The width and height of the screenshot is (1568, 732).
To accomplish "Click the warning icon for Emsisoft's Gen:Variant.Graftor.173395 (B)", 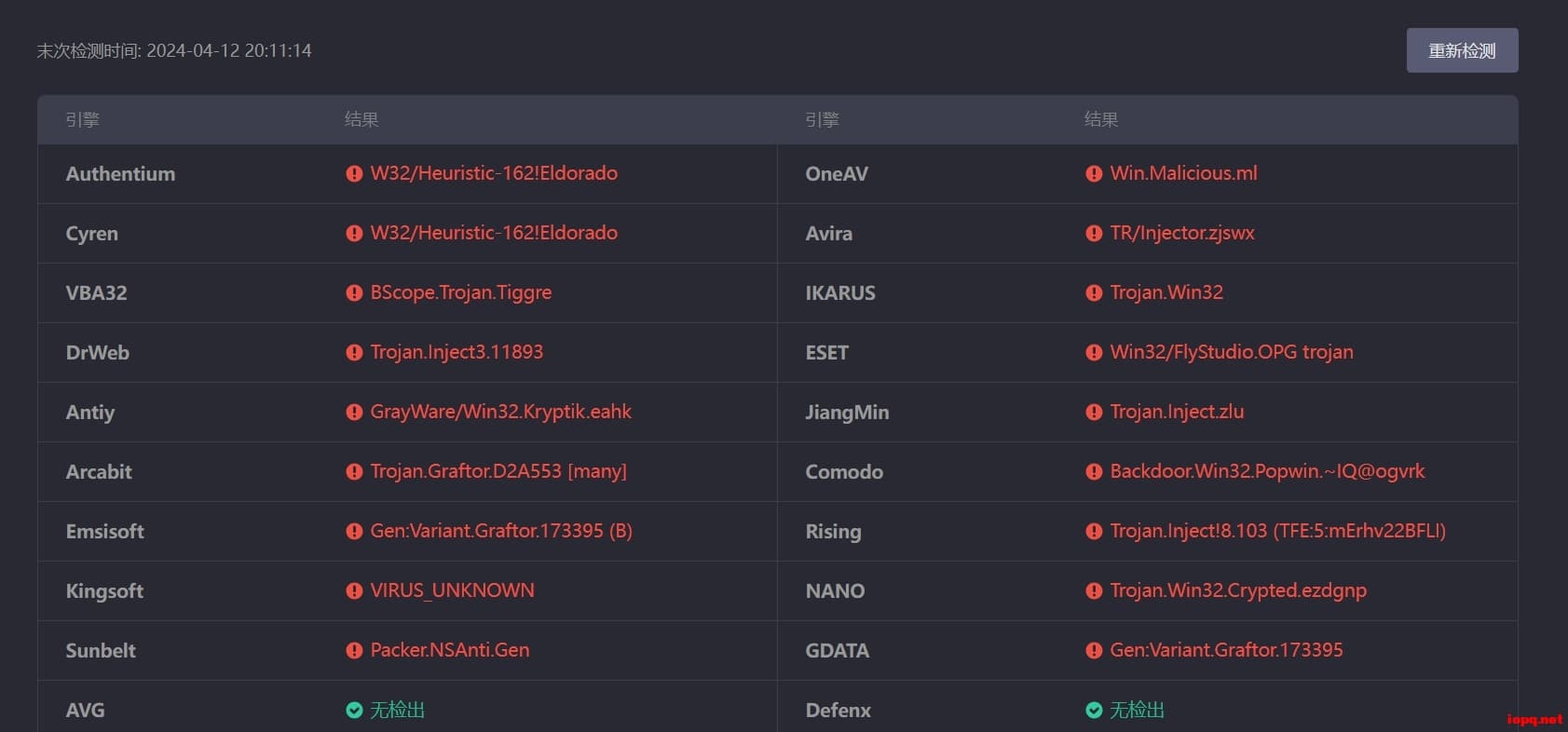I will coord(354,531).
